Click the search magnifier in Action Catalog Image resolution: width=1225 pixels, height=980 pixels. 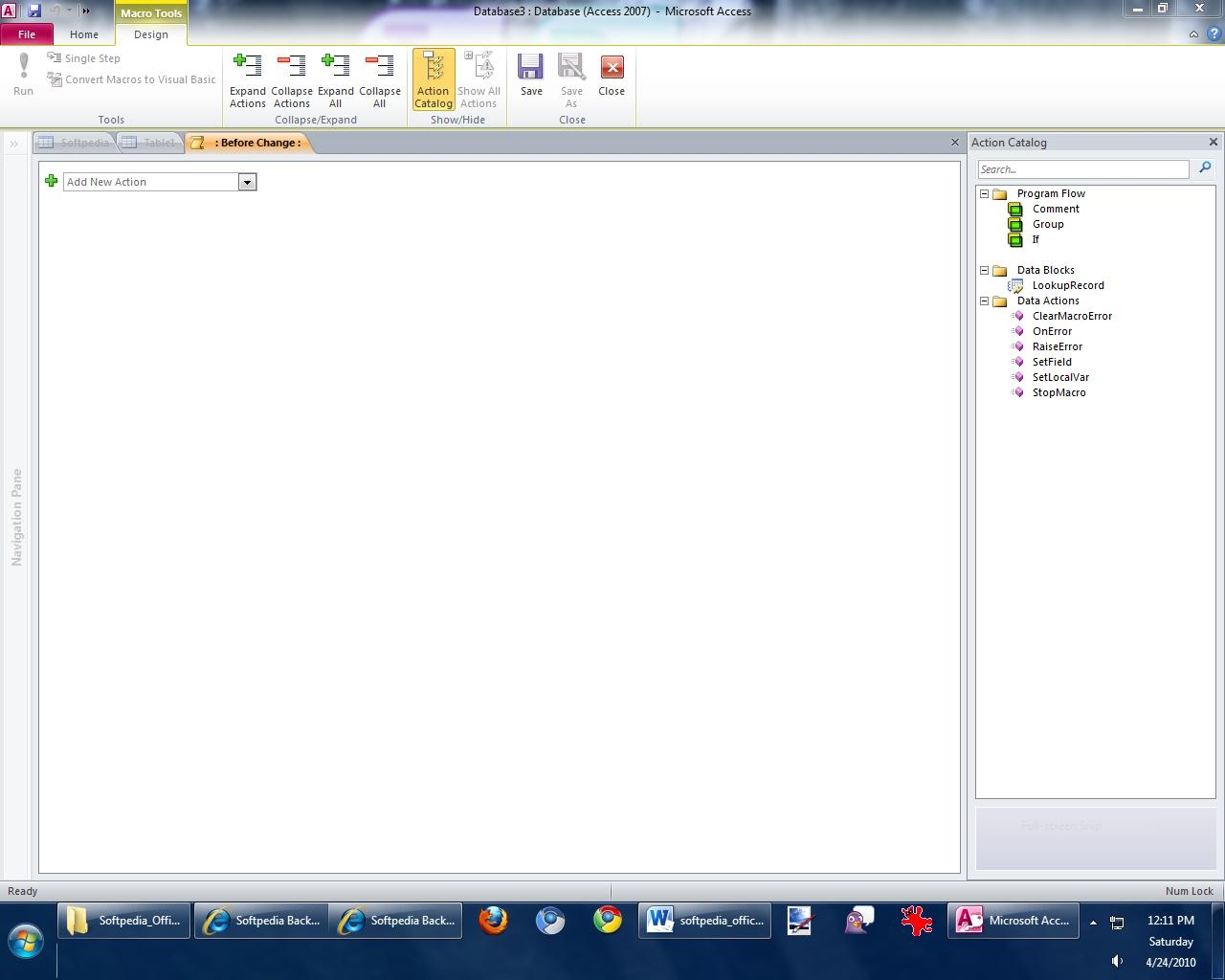tap(1205, 168)
